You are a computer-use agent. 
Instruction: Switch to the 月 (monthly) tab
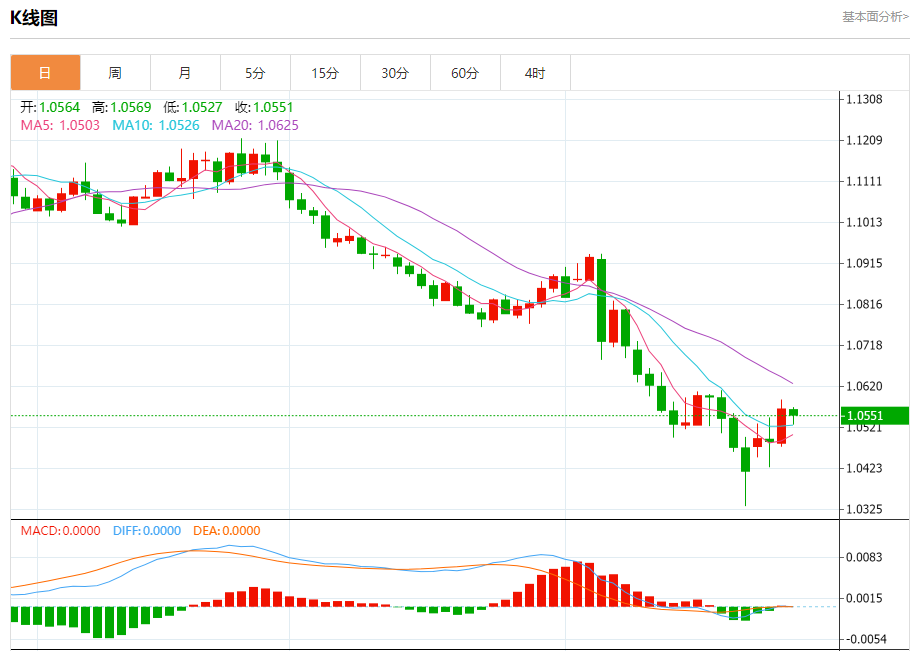point(185,73)
